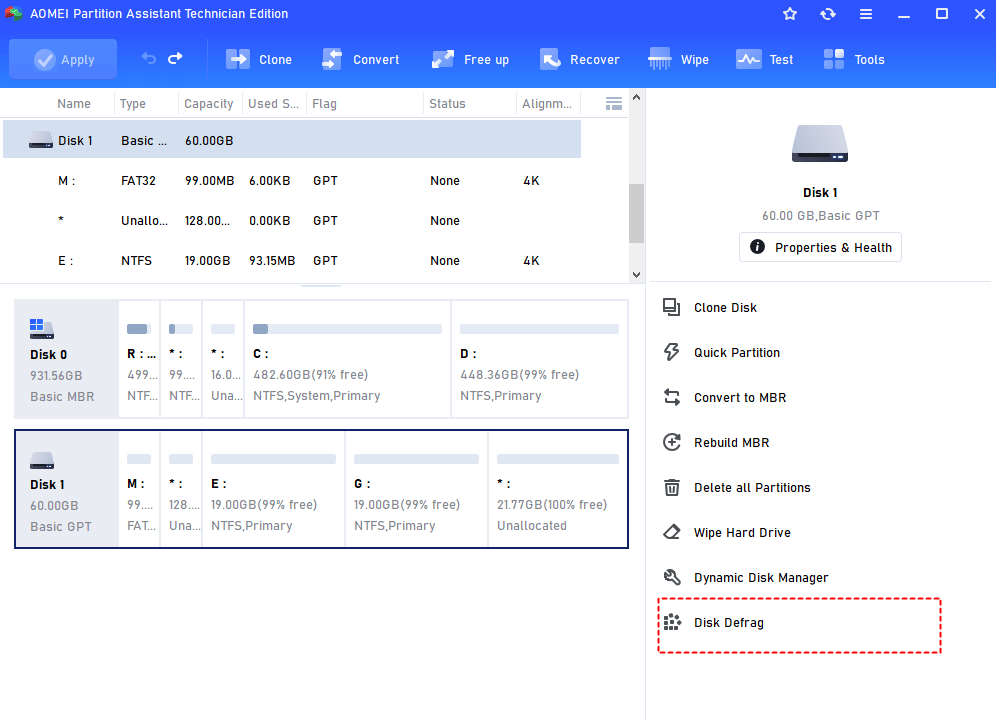The image size is (996, 721).
Task: Open the Test toolbar menu
Action: tap(765, 60)
